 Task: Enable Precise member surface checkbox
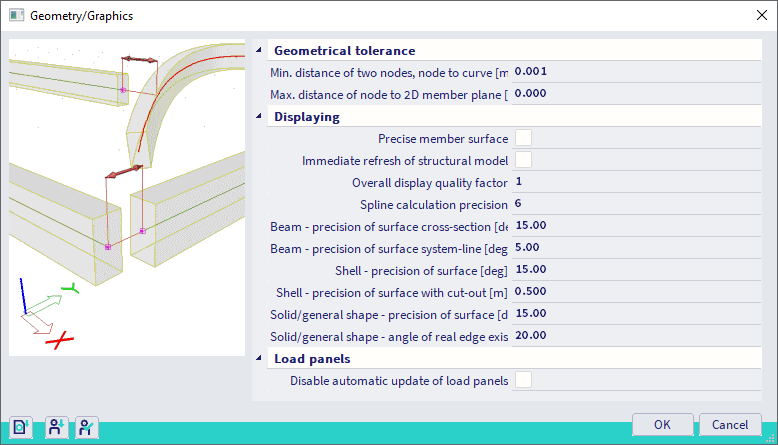coord(523,138)
